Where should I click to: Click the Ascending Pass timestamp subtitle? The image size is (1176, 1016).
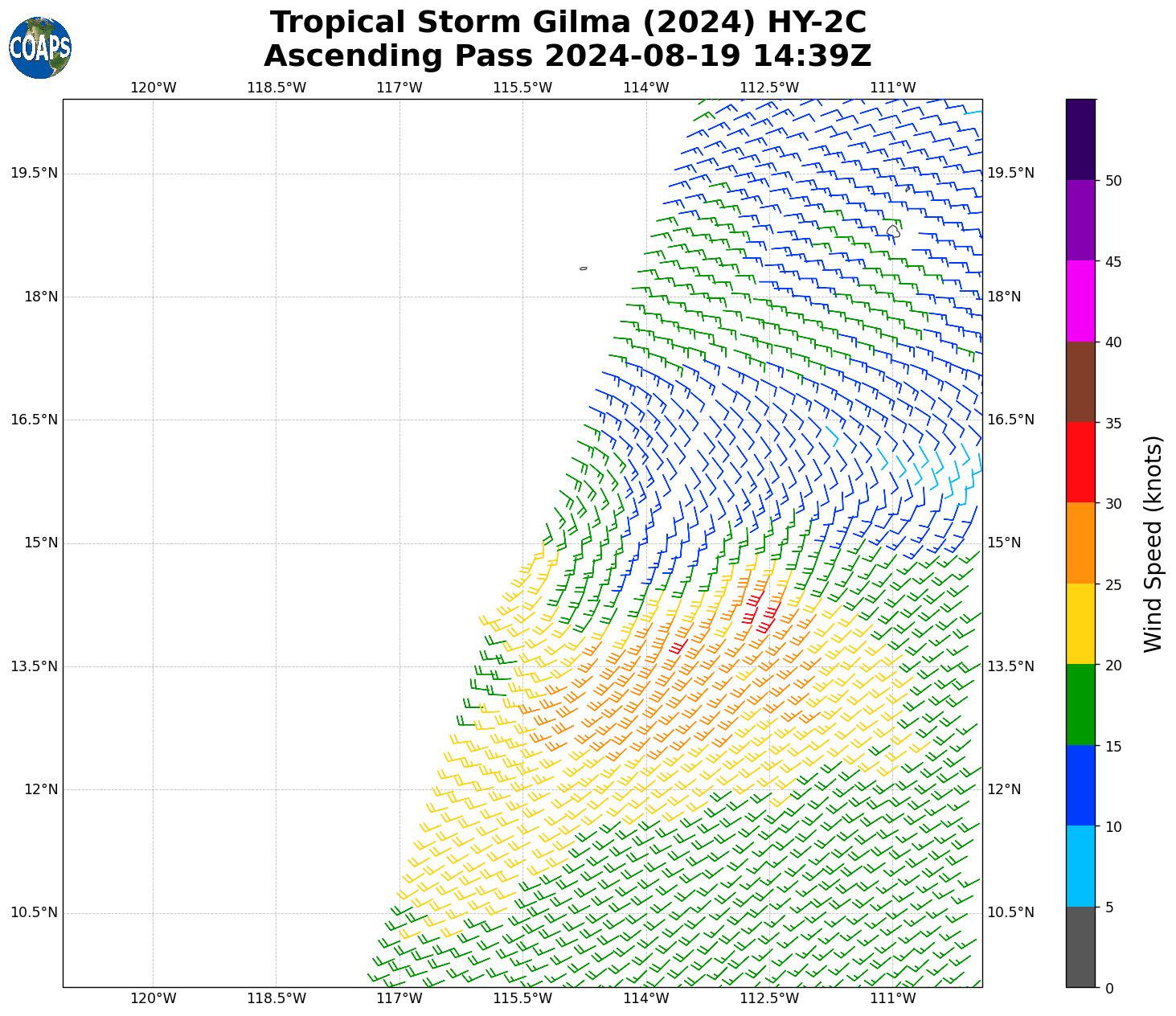point(568,56)
